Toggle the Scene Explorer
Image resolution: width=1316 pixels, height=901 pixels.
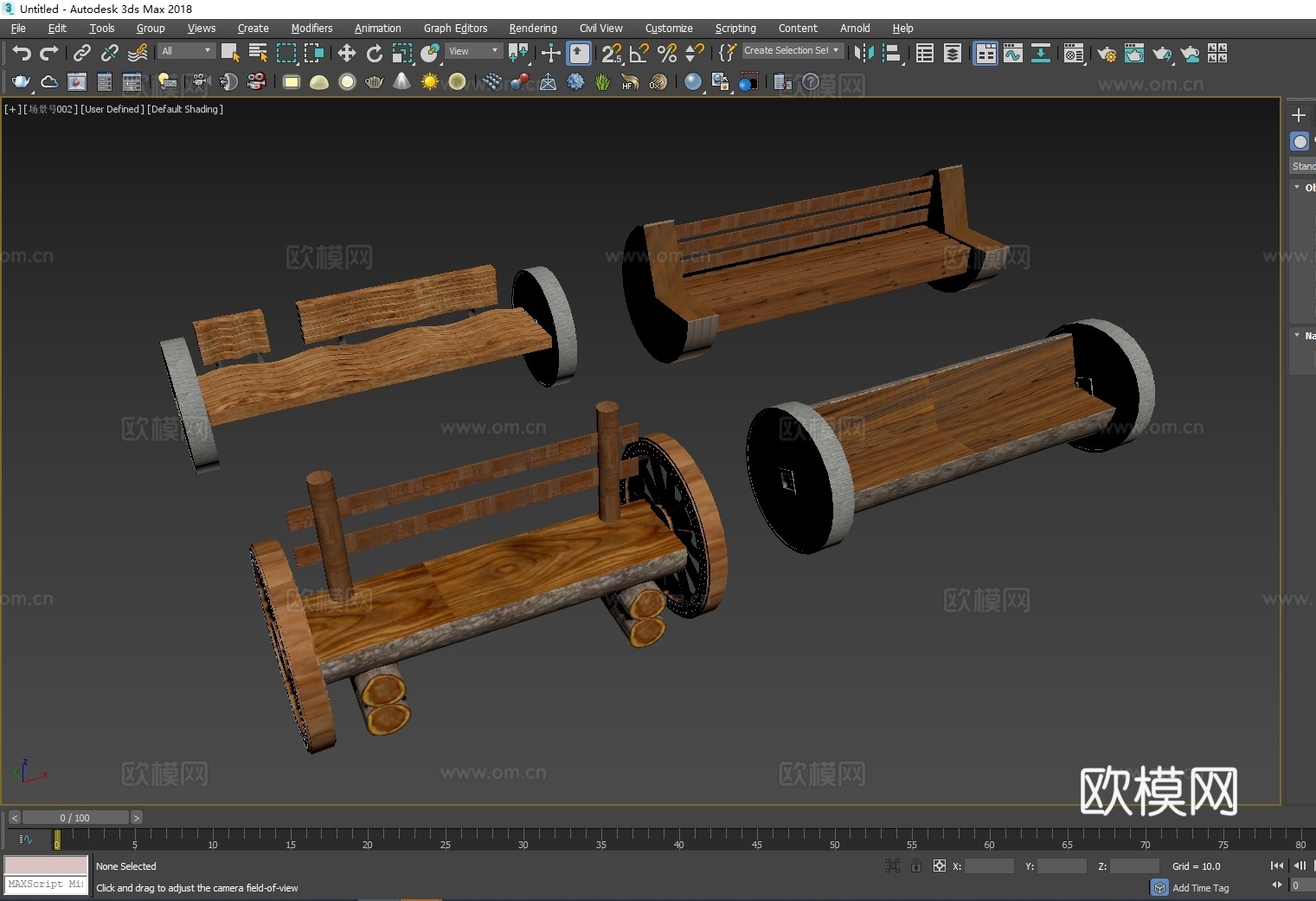925,54
